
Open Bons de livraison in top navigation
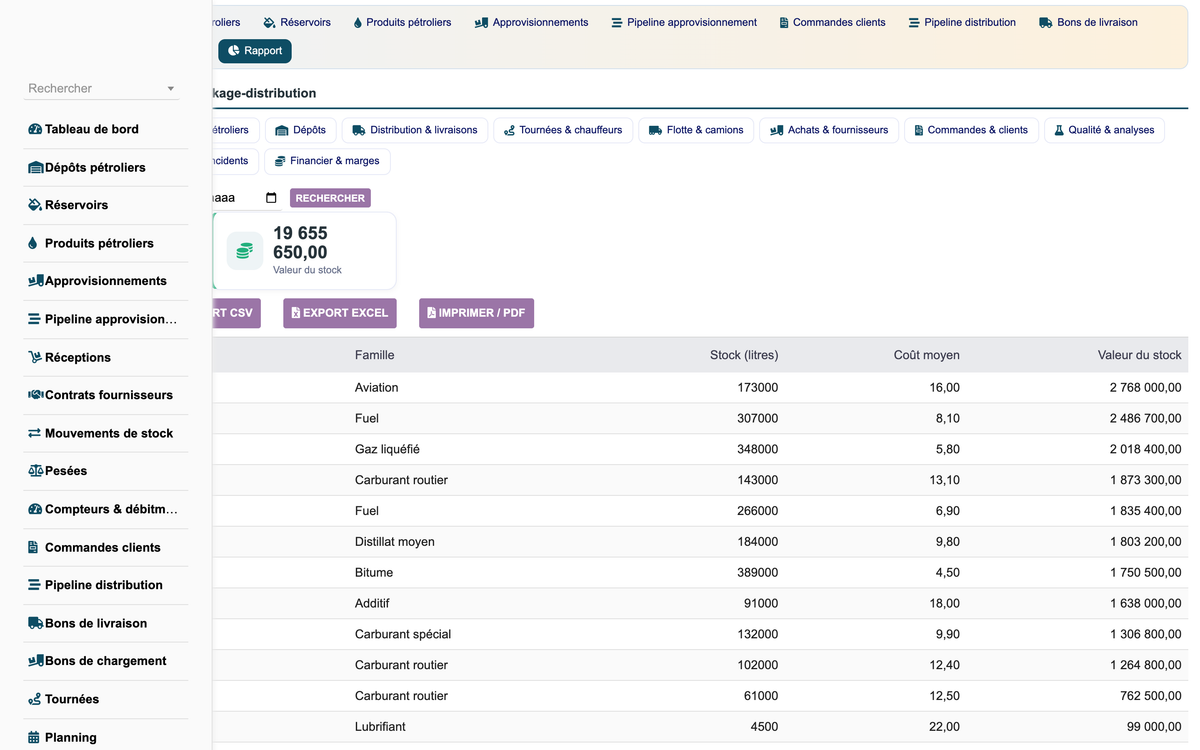[1088, 22]
